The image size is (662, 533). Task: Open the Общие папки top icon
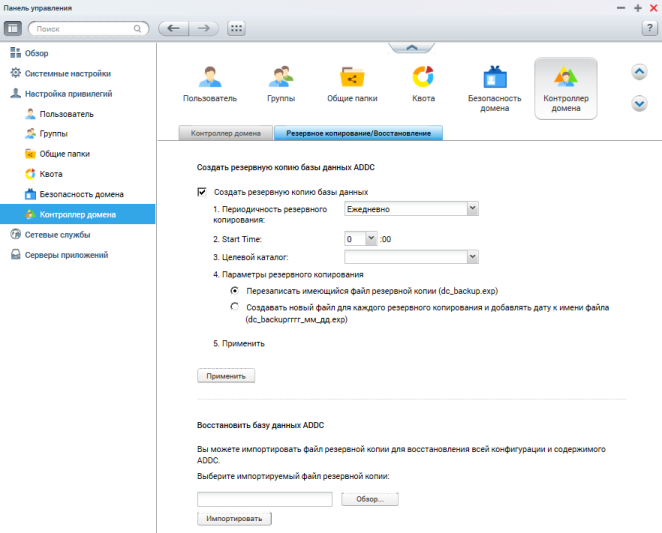click(x=352, y=84)
